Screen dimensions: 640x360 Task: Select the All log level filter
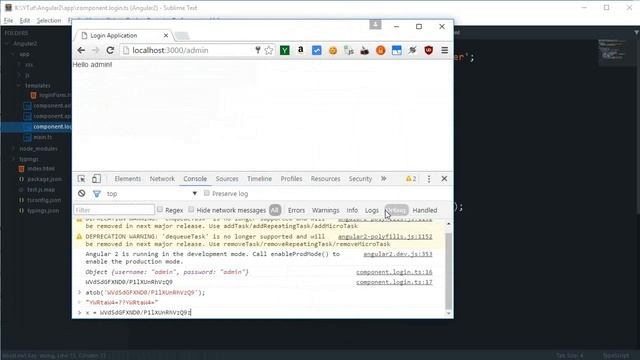click(275, 210)
